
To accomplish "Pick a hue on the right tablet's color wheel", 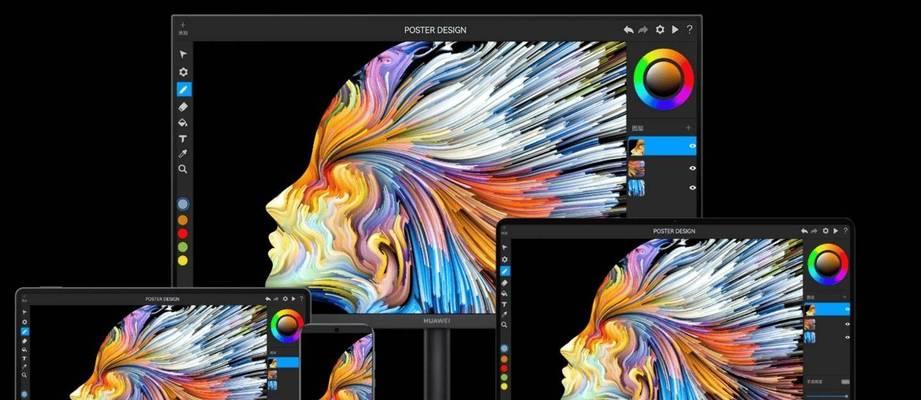I will 828,264.
